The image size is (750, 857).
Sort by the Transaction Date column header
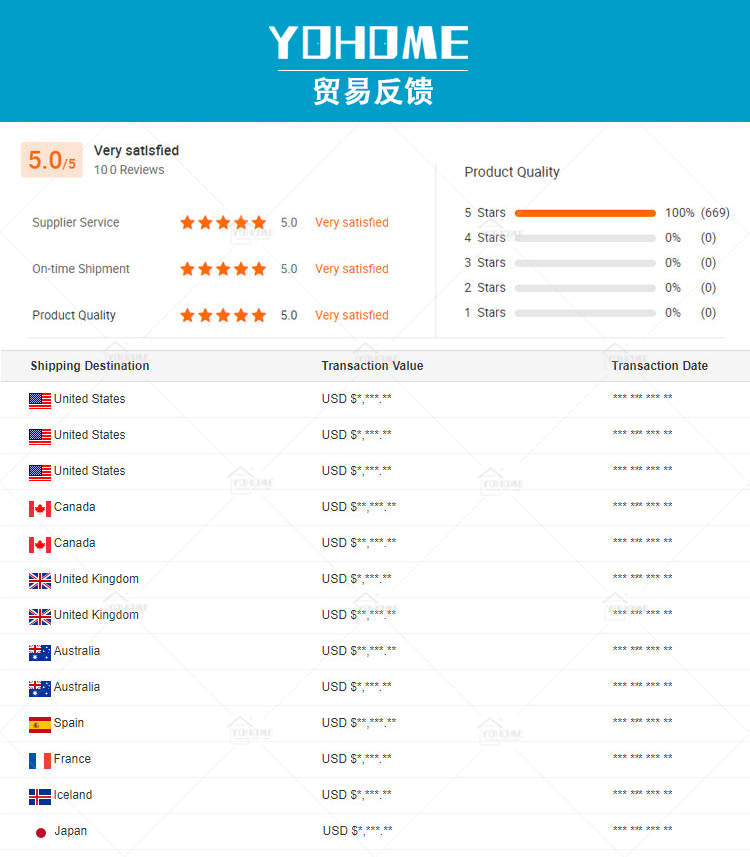[659, 366]
